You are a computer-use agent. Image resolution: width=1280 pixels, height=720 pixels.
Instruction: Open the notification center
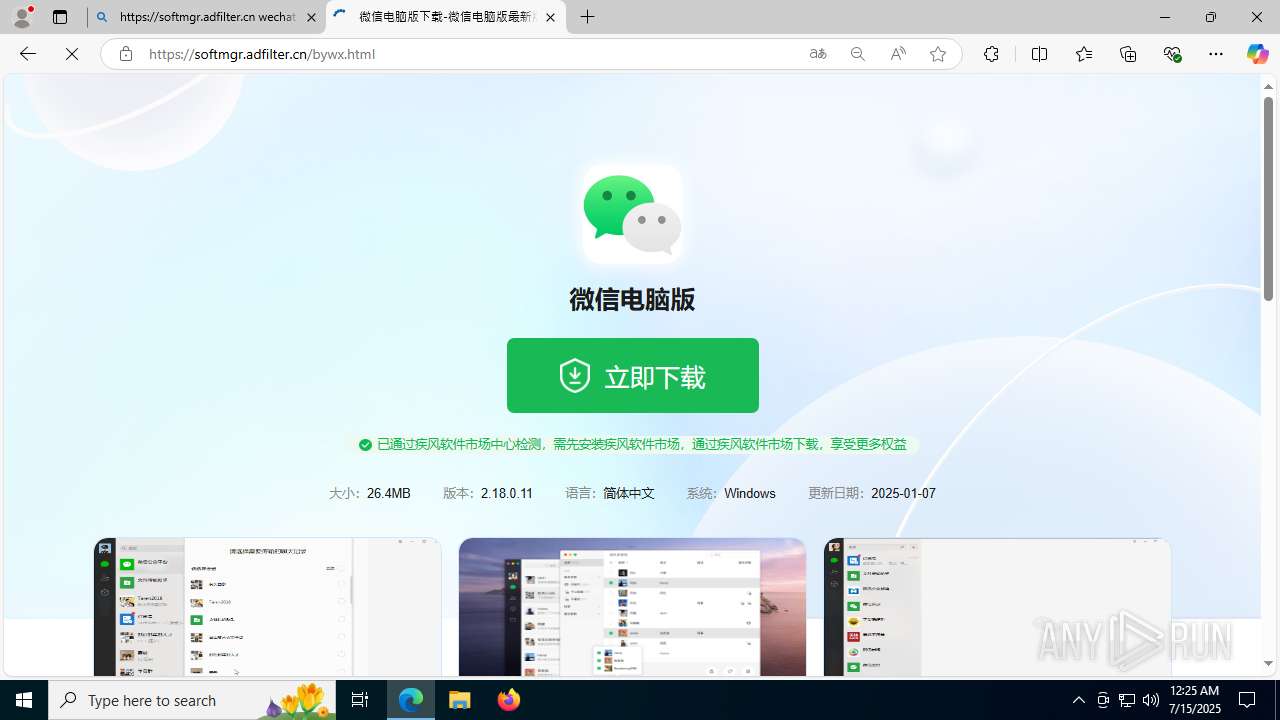[x=1248, y=700]
